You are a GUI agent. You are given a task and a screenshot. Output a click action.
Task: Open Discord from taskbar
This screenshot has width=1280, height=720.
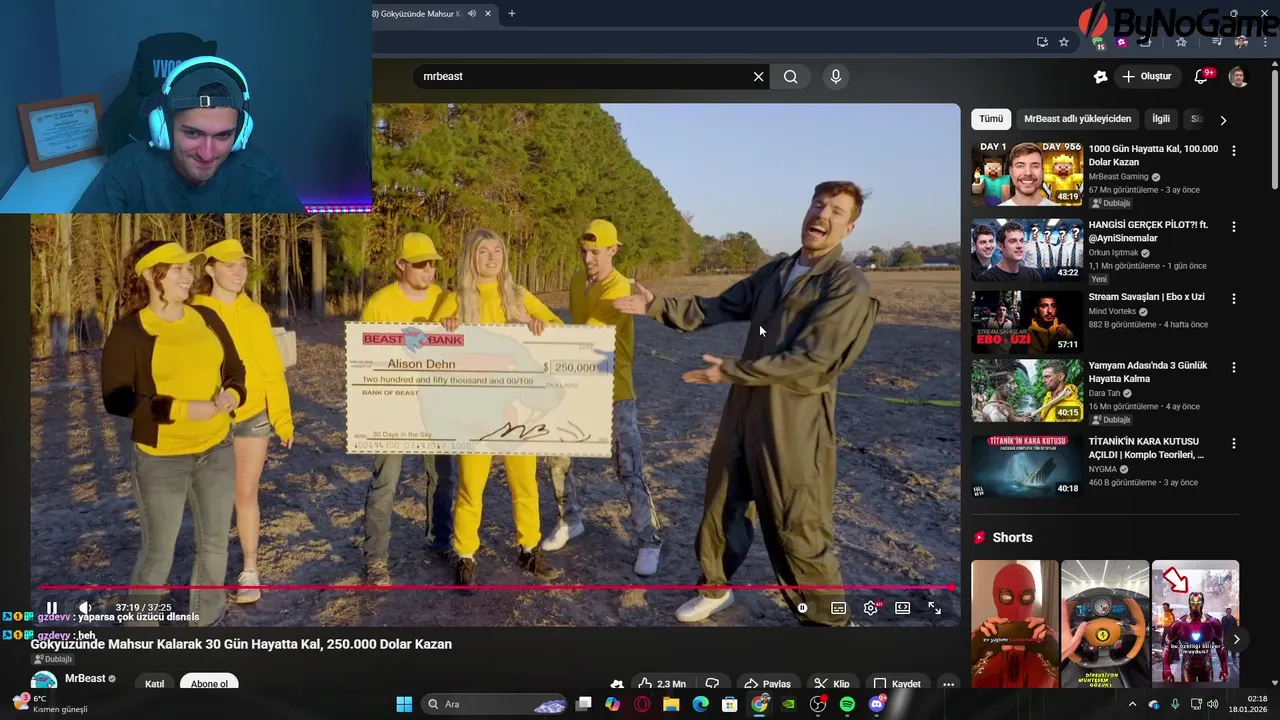point(877,704)
